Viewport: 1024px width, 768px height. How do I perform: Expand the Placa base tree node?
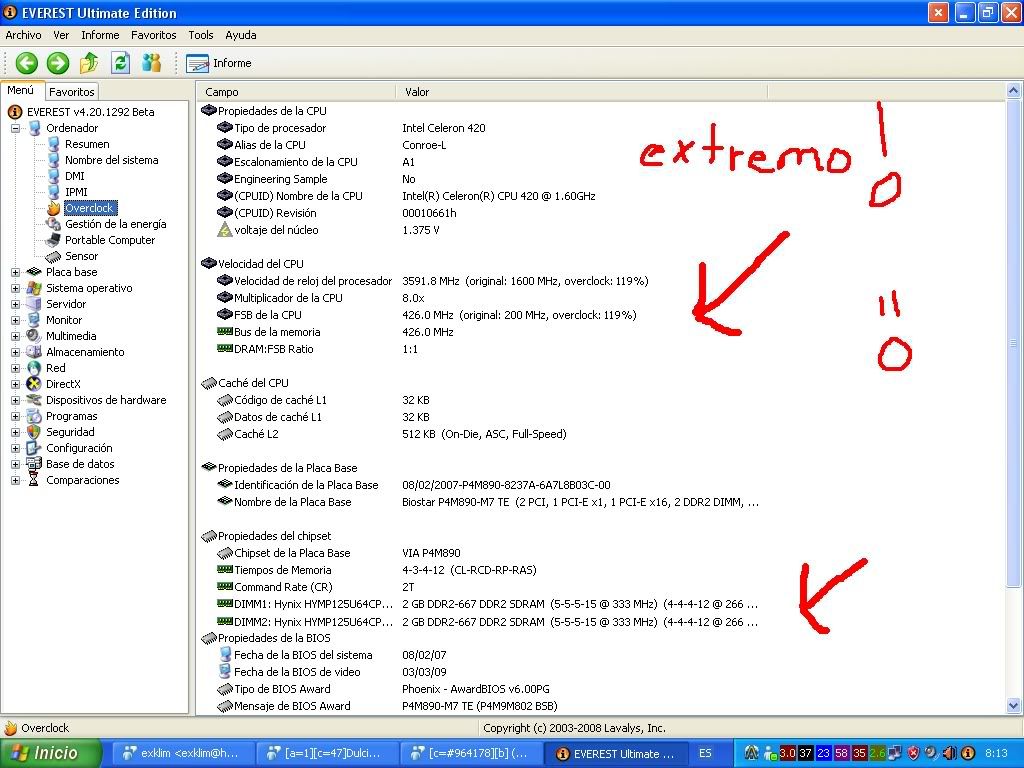coord(16,272)
